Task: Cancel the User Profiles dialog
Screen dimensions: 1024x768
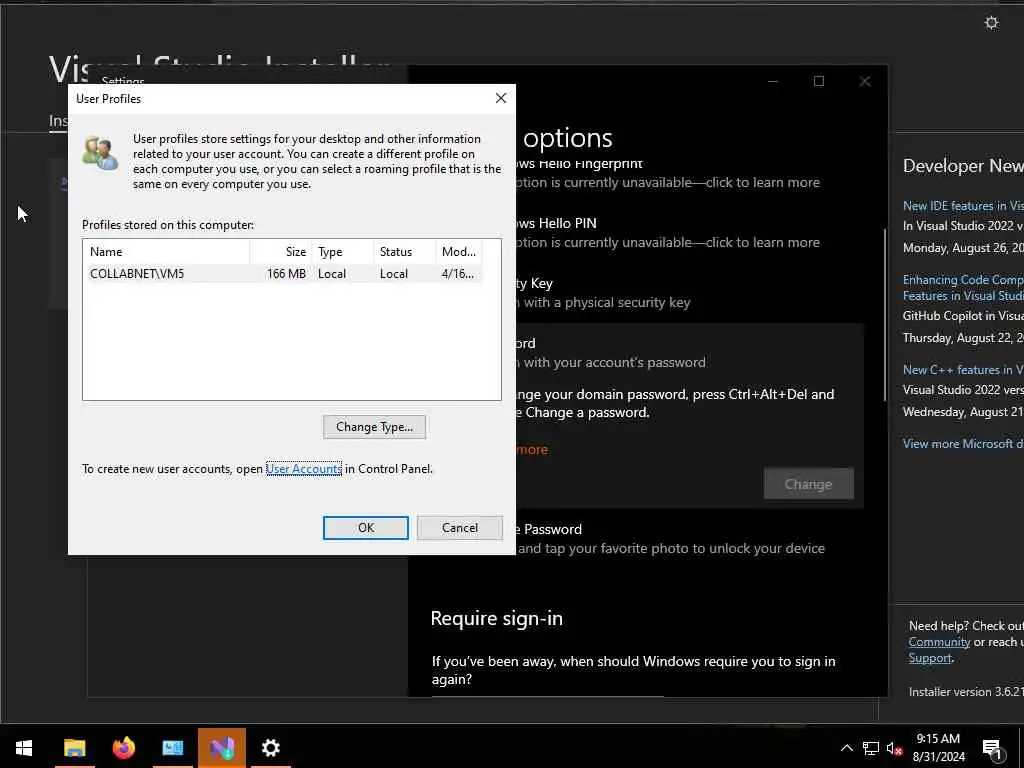Action: (460, 528)
